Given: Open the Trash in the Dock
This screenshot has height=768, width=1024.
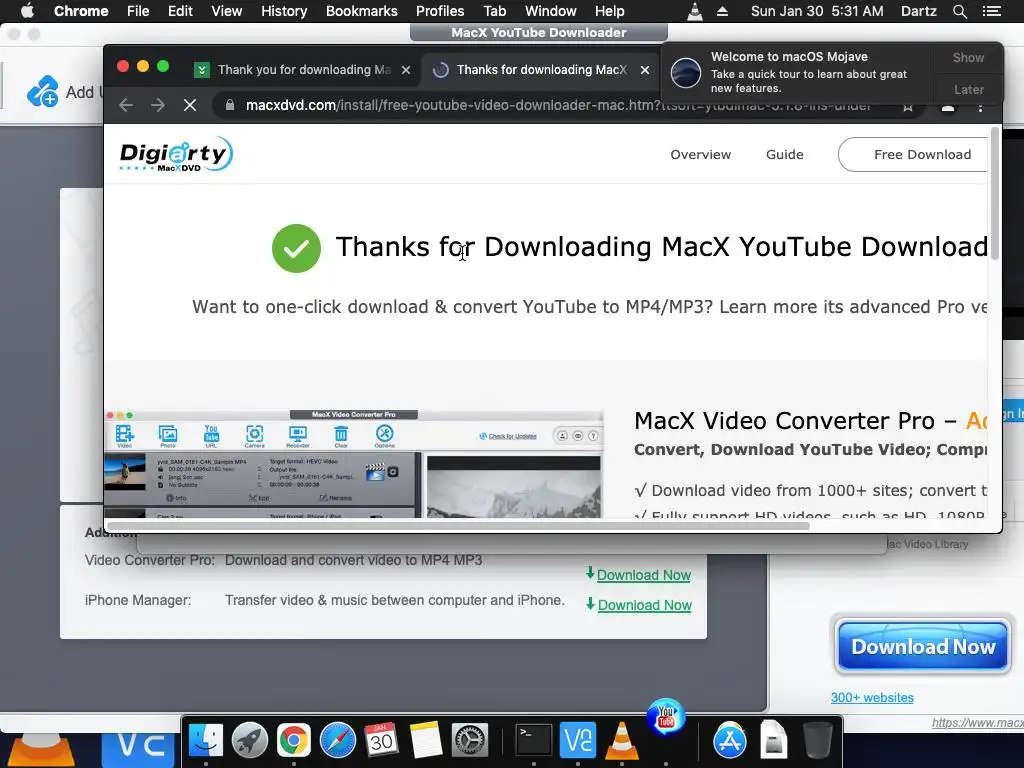Looking at the screenshot, I should point(817,741).
